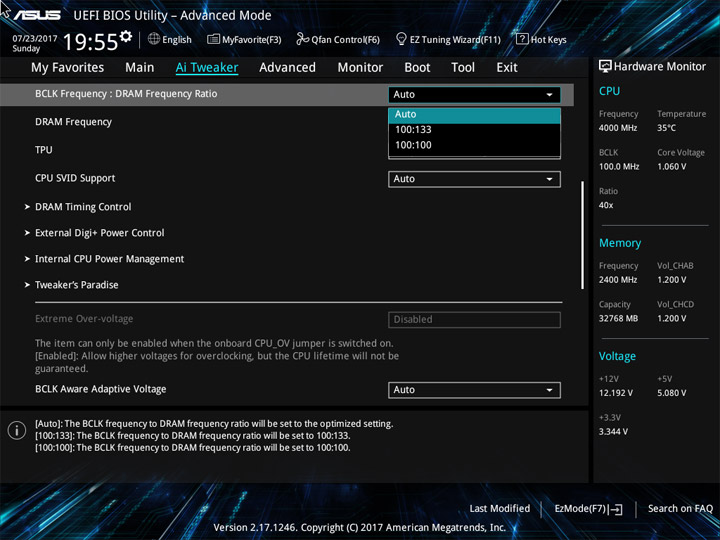Click the gear icon beside the clock
The width and height of the screenshot is (720, 540).
click(125, 37)
